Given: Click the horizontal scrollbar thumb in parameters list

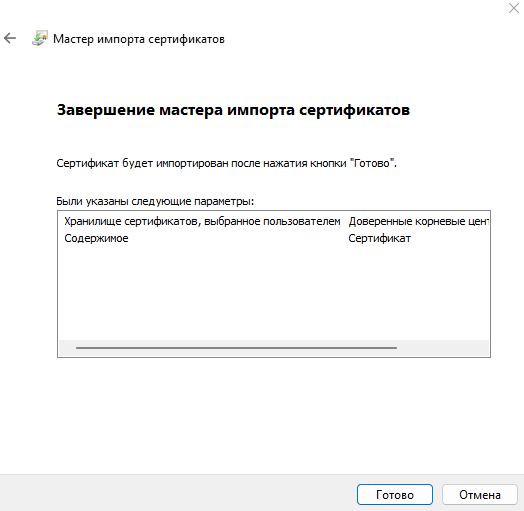Looking at the screenshot, I should (236, 348).
